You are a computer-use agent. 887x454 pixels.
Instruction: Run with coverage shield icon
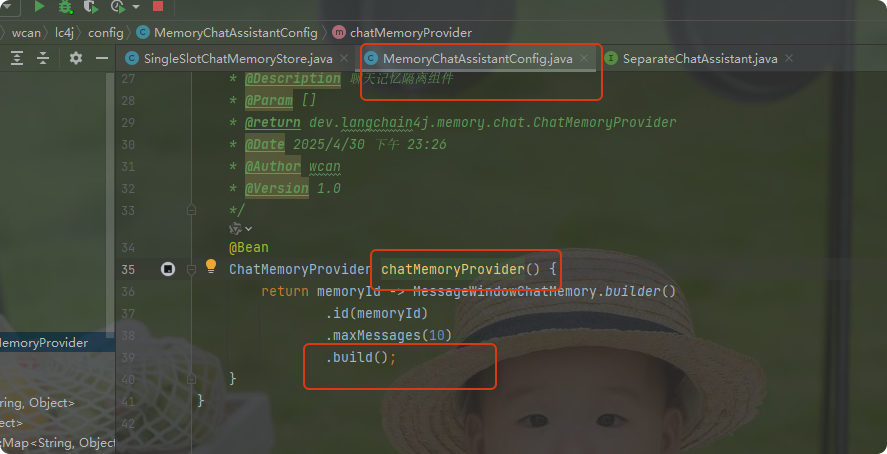click(90, 6)
